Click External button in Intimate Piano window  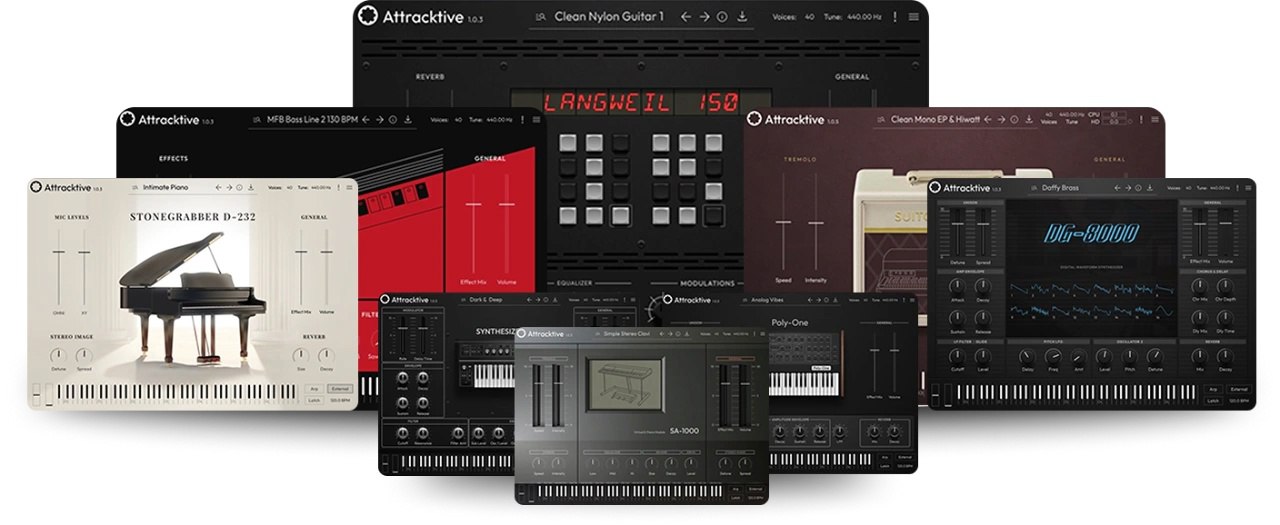point(340,388)
